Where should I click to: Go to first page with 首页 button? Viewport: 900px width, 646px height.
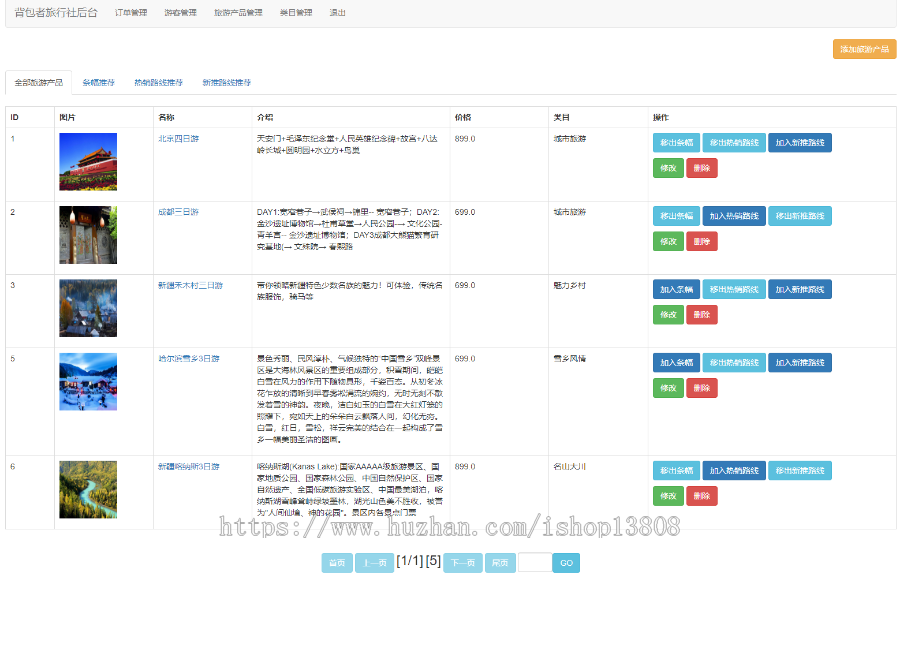tap(337, 563)
